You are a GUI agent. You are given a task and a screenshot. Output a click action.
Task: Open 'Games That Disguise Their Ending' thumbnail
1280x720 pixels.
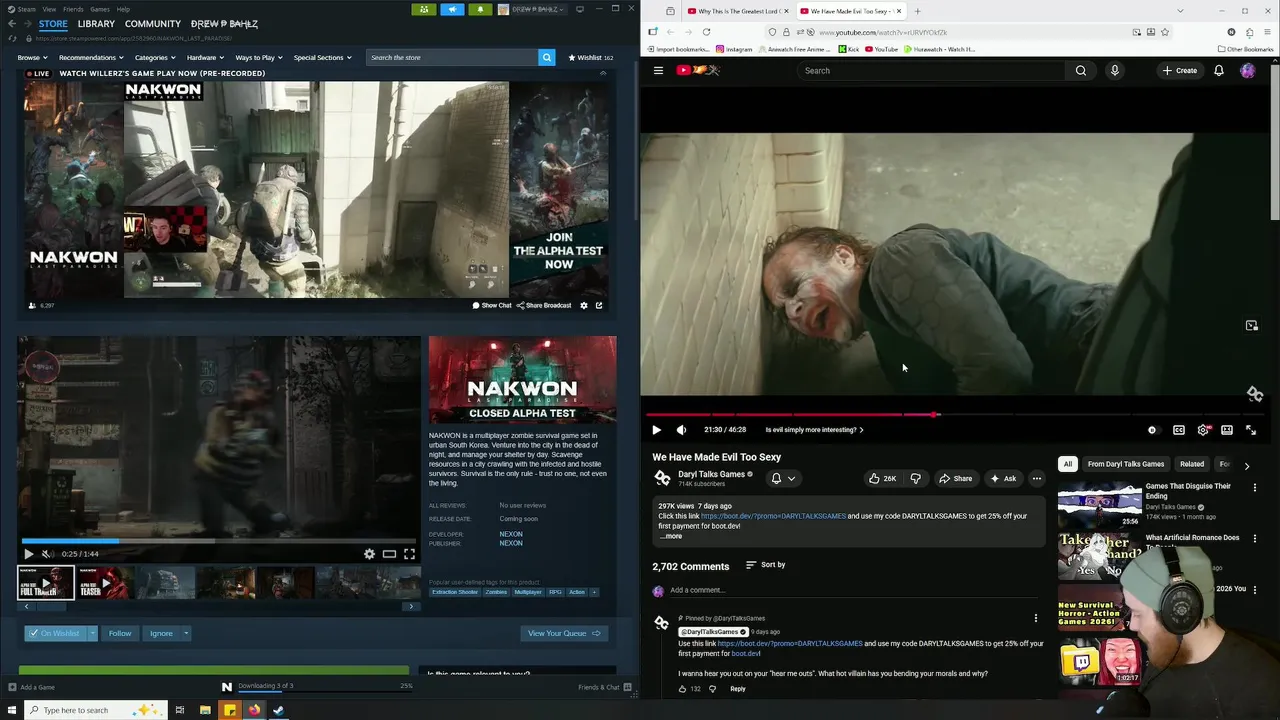[x=1100, y=505]
